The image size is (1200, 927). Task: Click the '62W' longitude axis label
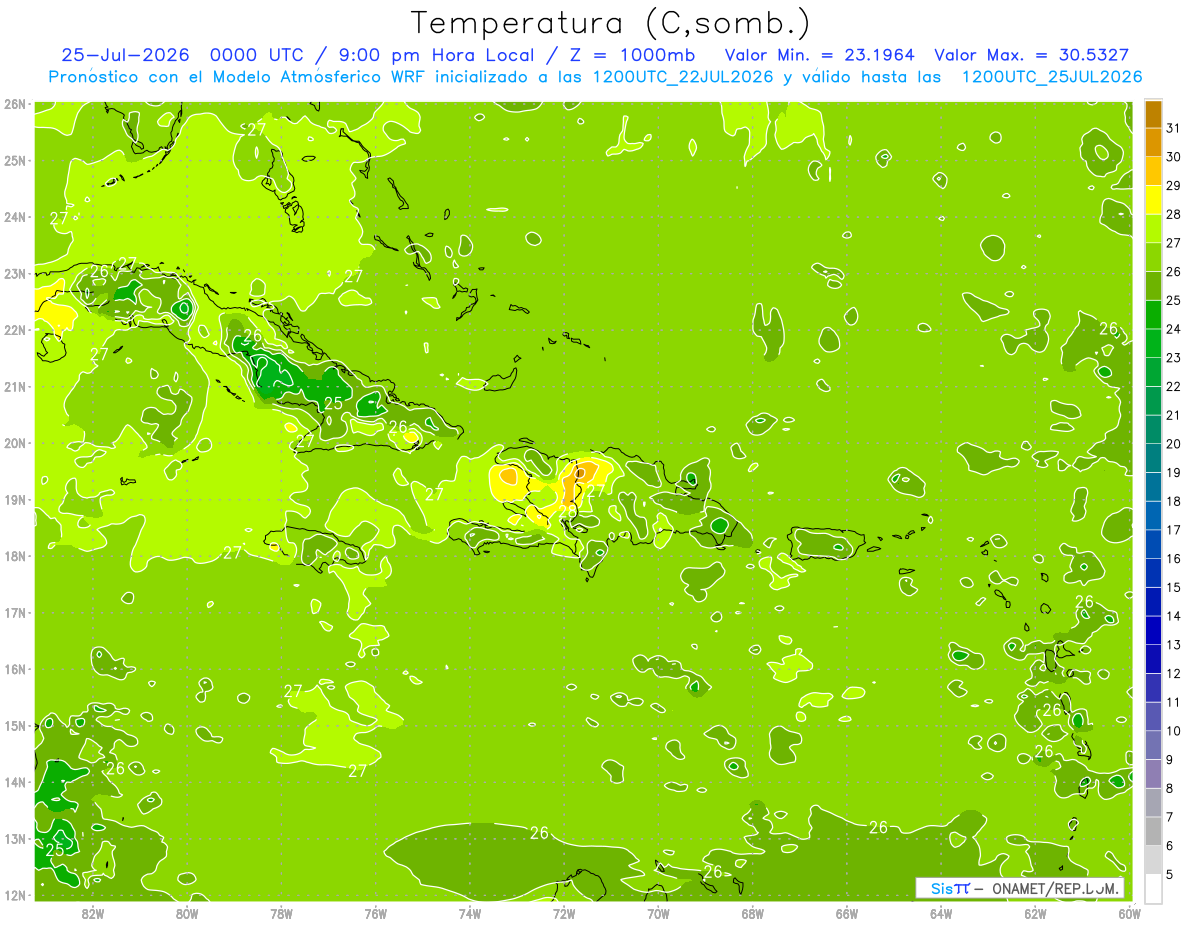[x=1035, y=913]
